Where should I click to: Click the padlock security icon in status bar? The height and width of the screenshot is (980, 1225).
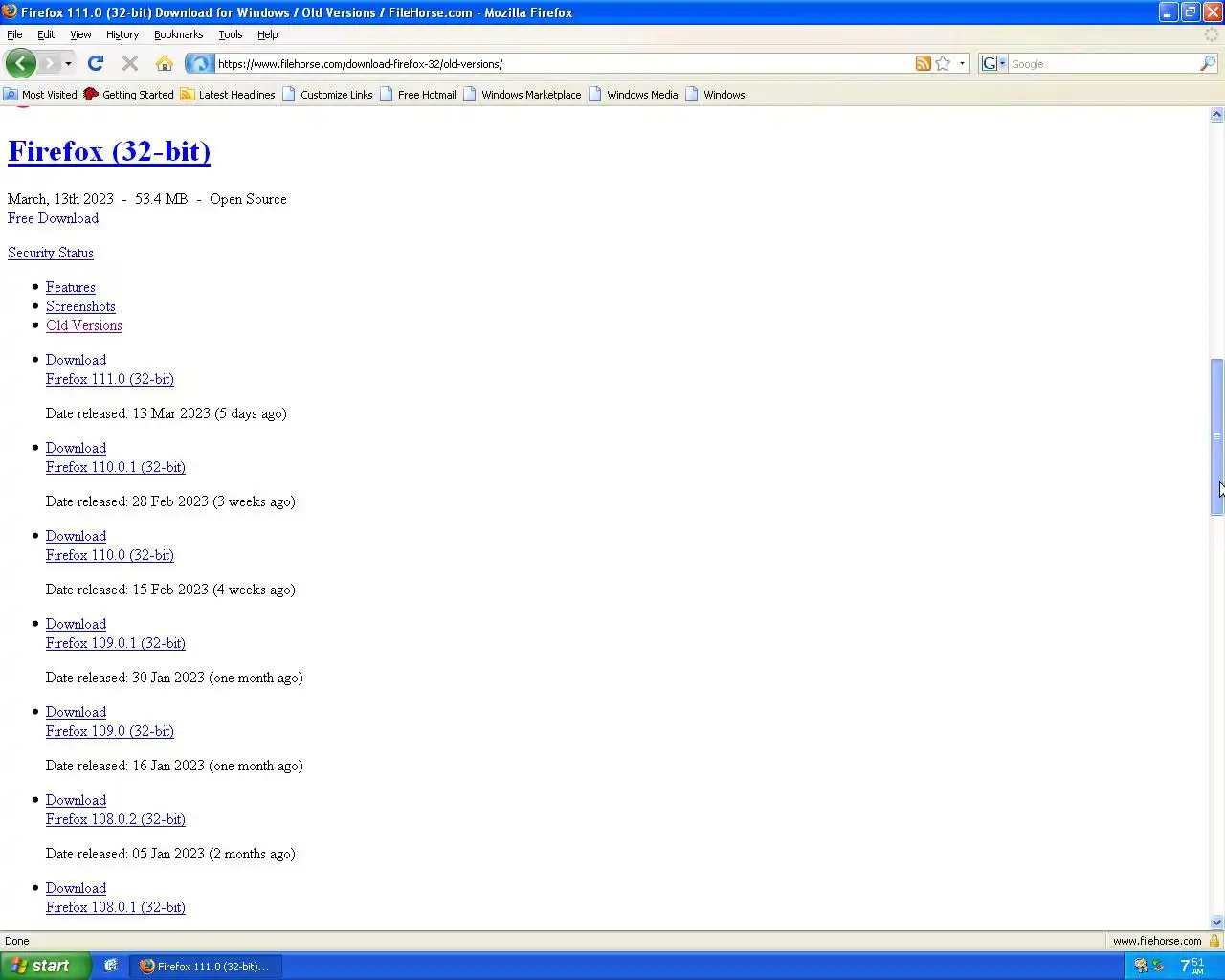click(x=1214, y=941)
